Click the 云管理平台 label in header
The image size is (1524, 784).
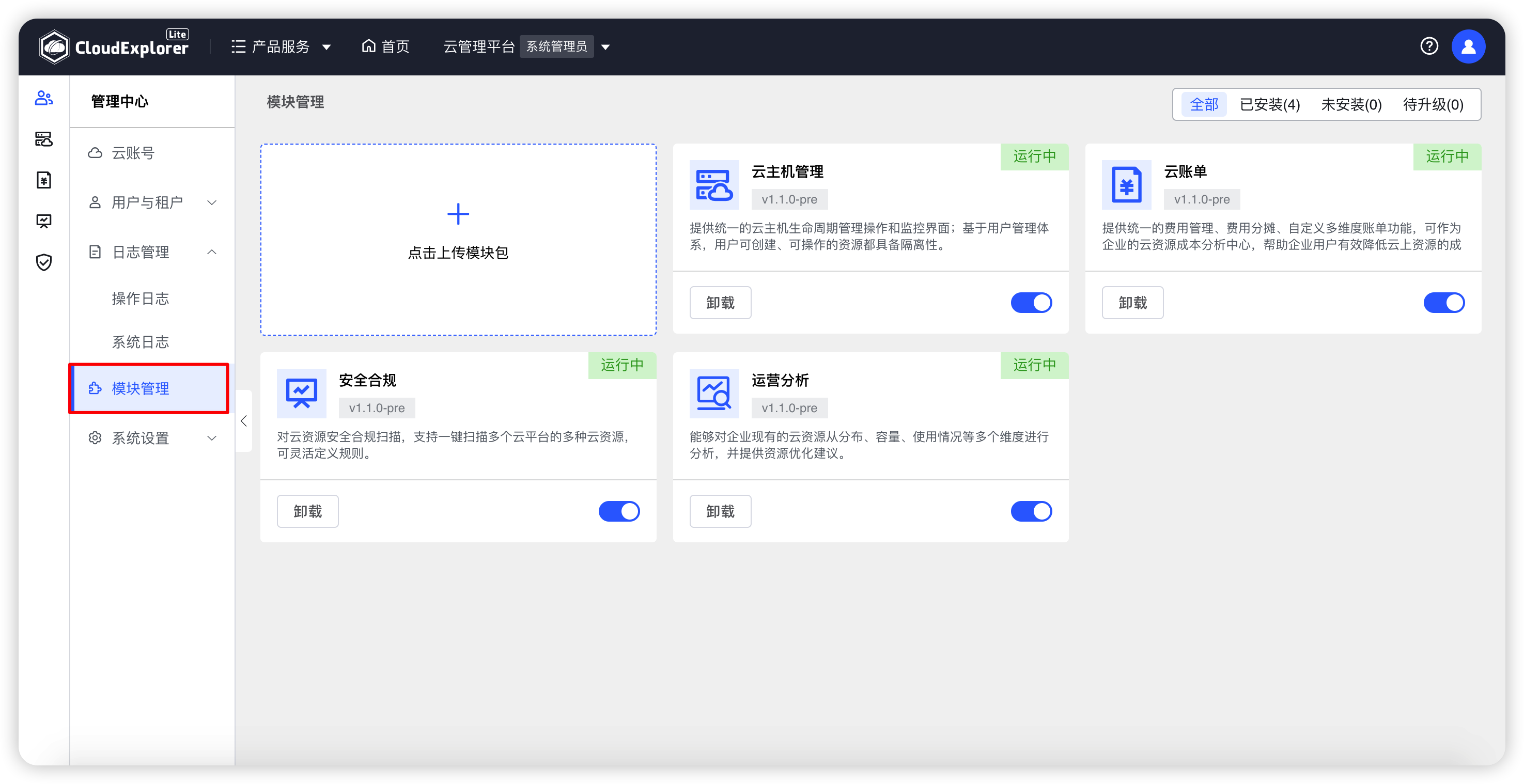pos(478,46)
